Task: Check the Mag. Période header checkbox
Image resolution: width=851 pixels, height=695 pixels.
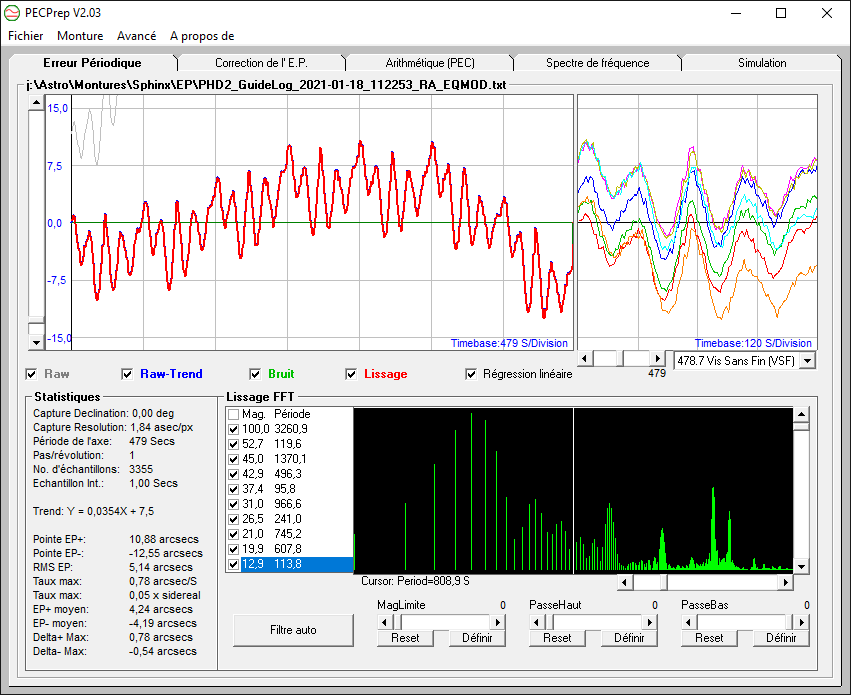Action: tap(233, 415)
